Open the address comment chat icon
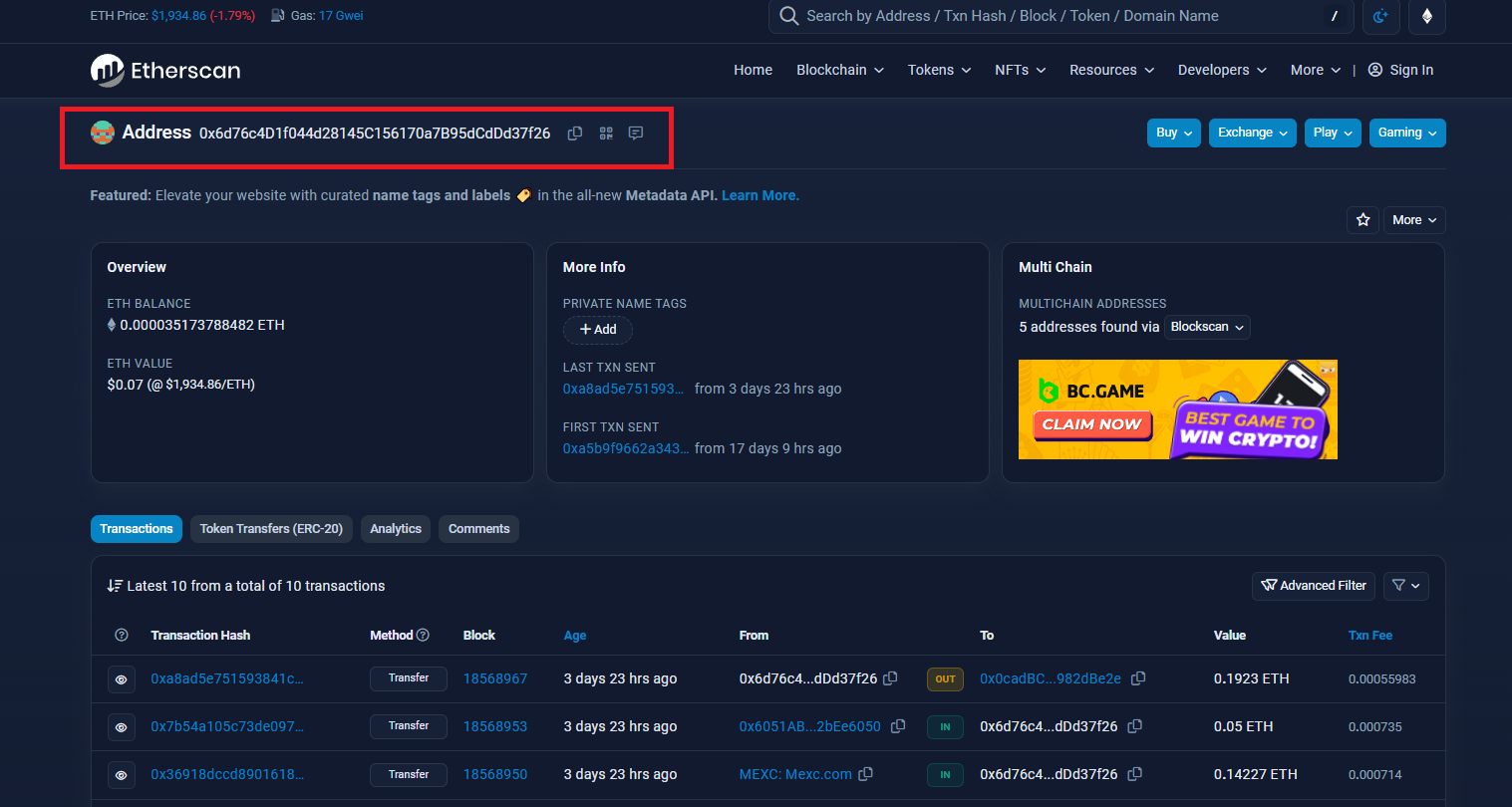Viewport: 1512px width, 807px height. pyautogui.click(x=636, y=134)
